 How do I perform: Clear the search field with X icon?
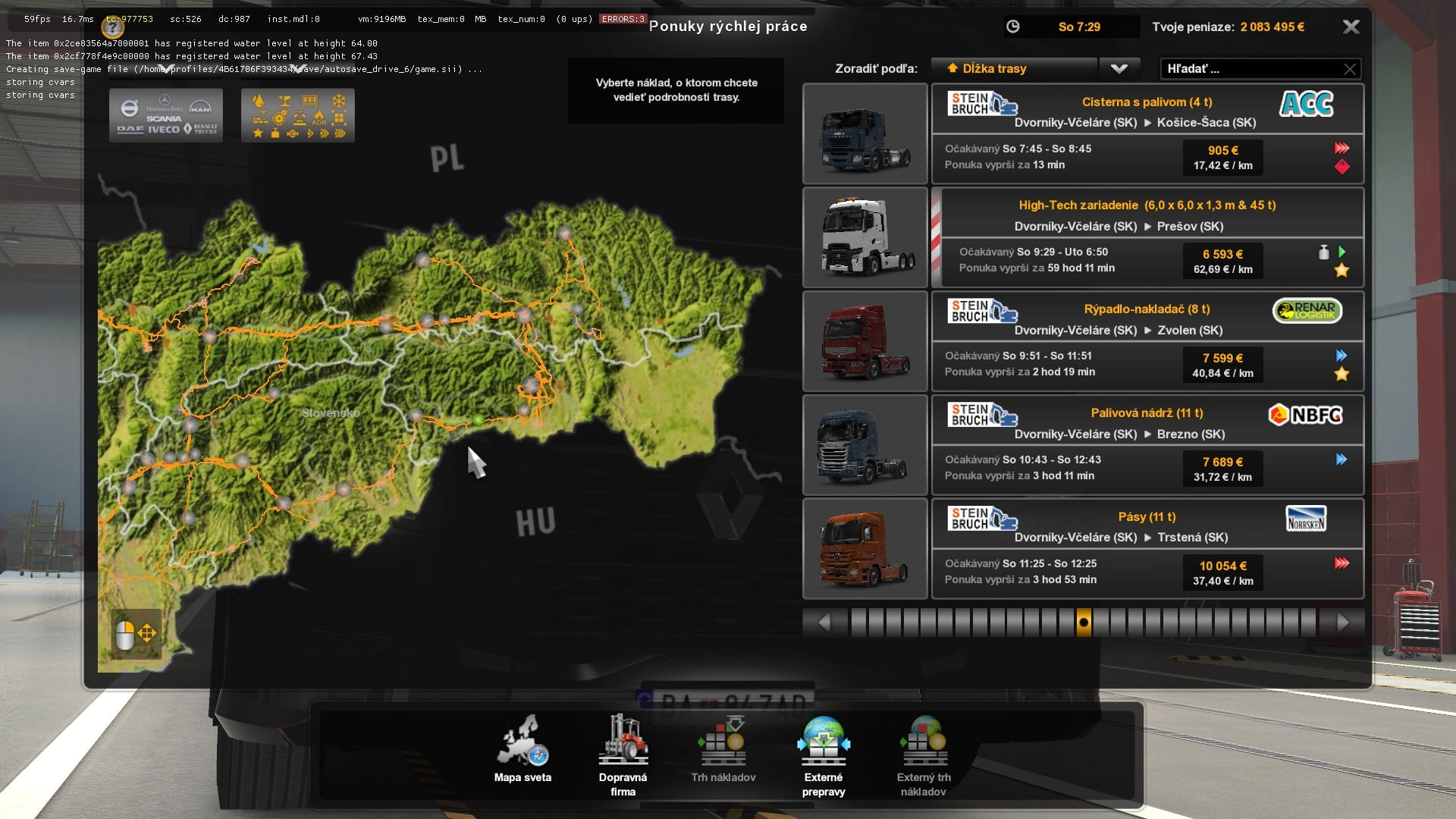pos(1350,69)
